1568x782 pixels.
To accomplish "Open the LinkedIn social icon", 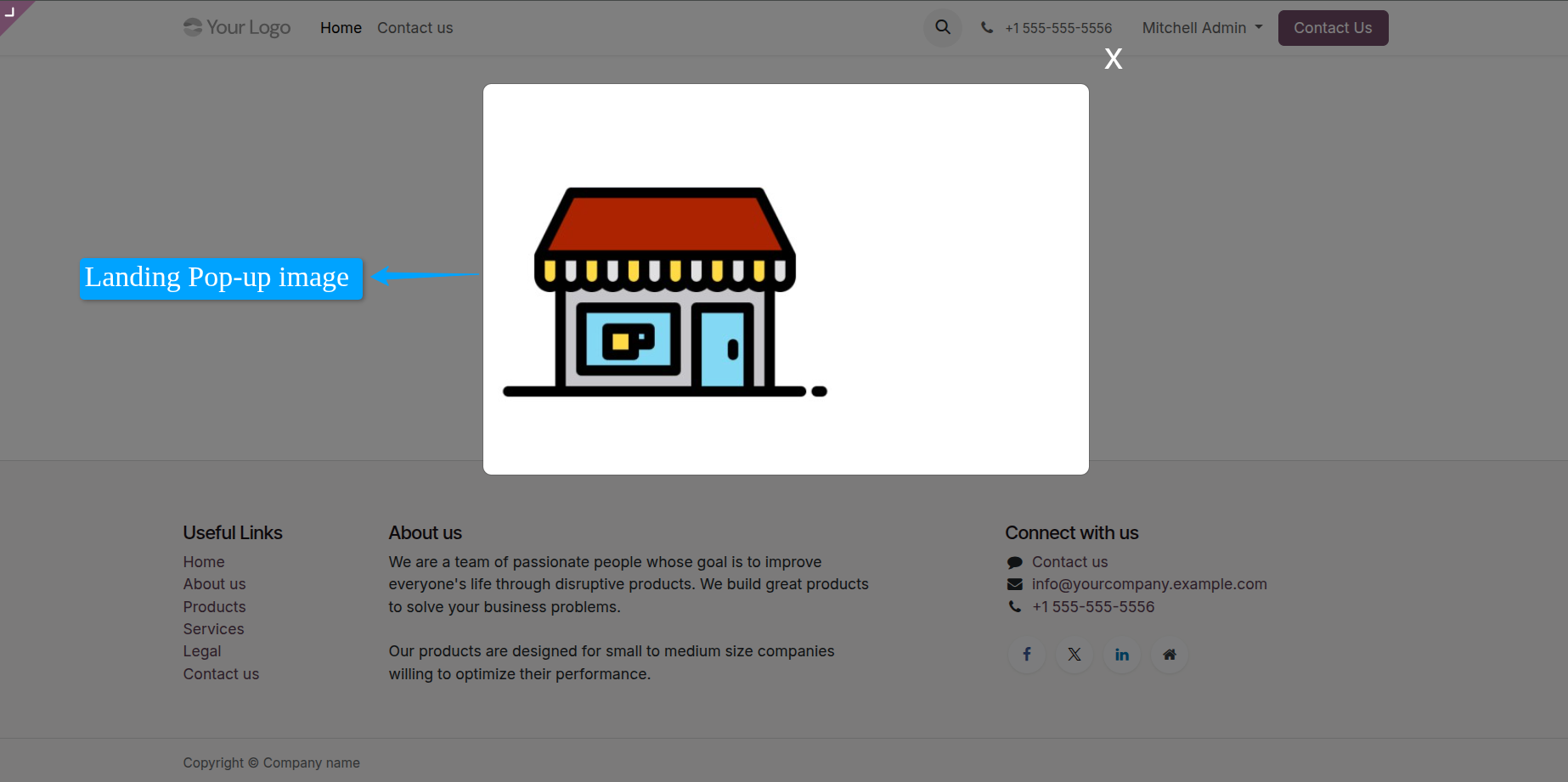I will 1122,655.
